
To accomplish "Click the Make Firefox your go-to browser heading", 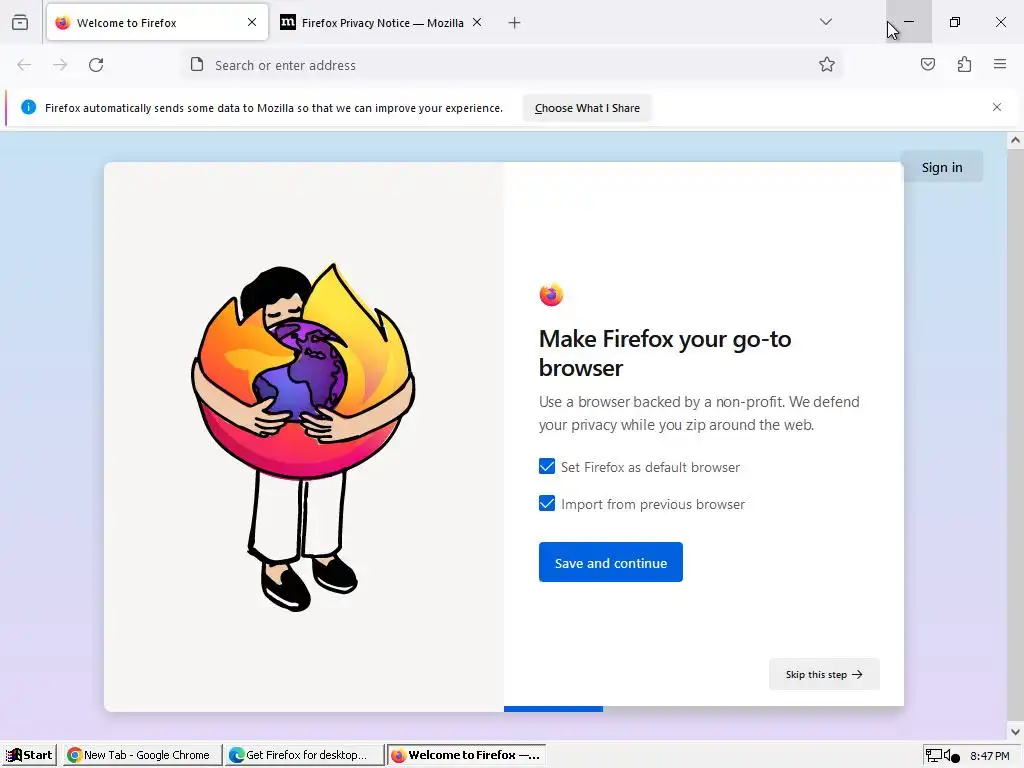I will [665, 353].
